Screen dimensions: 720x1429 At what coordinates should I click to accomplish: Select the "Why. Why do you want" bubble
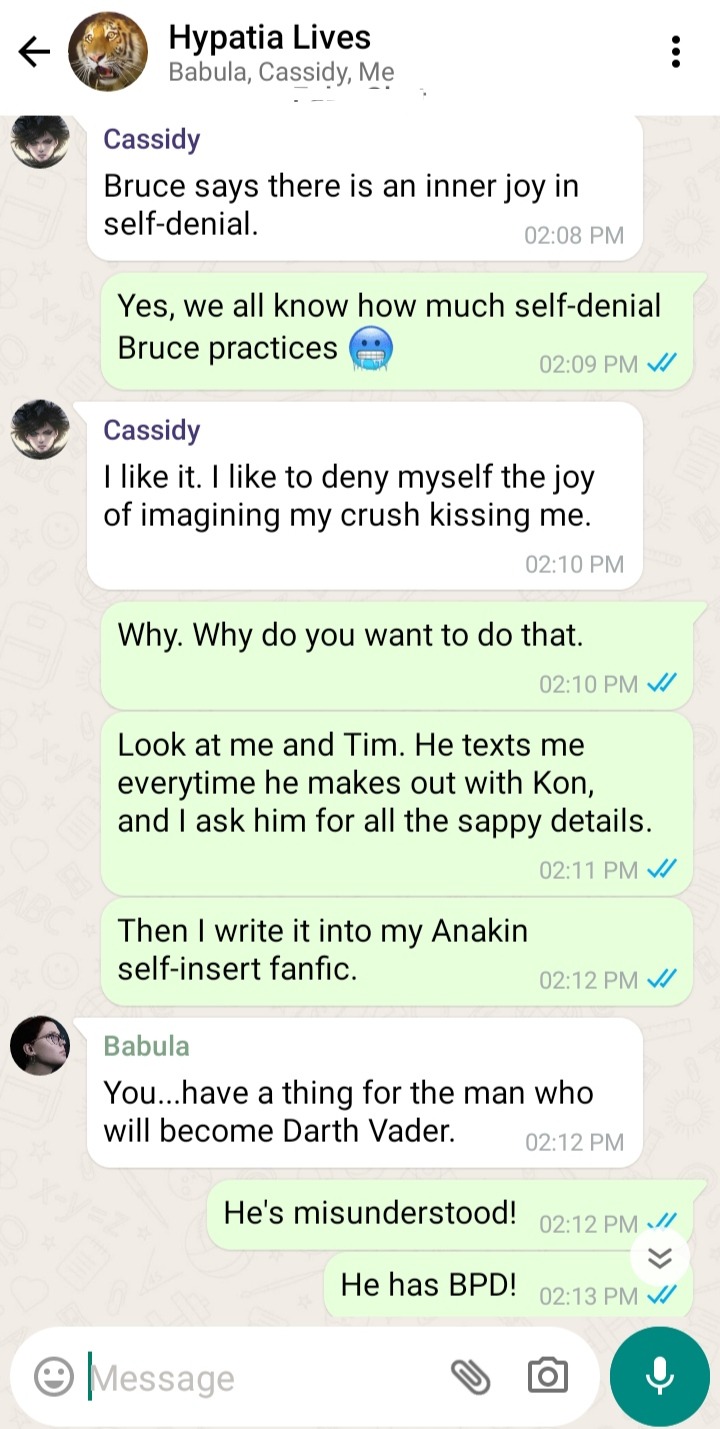(397, 656)
